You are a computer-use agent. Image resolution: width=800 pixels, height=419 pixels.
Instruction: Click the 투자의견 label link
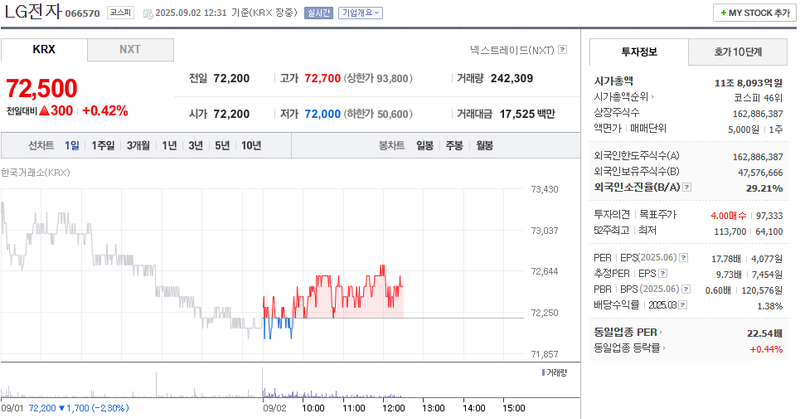(612, 214)
